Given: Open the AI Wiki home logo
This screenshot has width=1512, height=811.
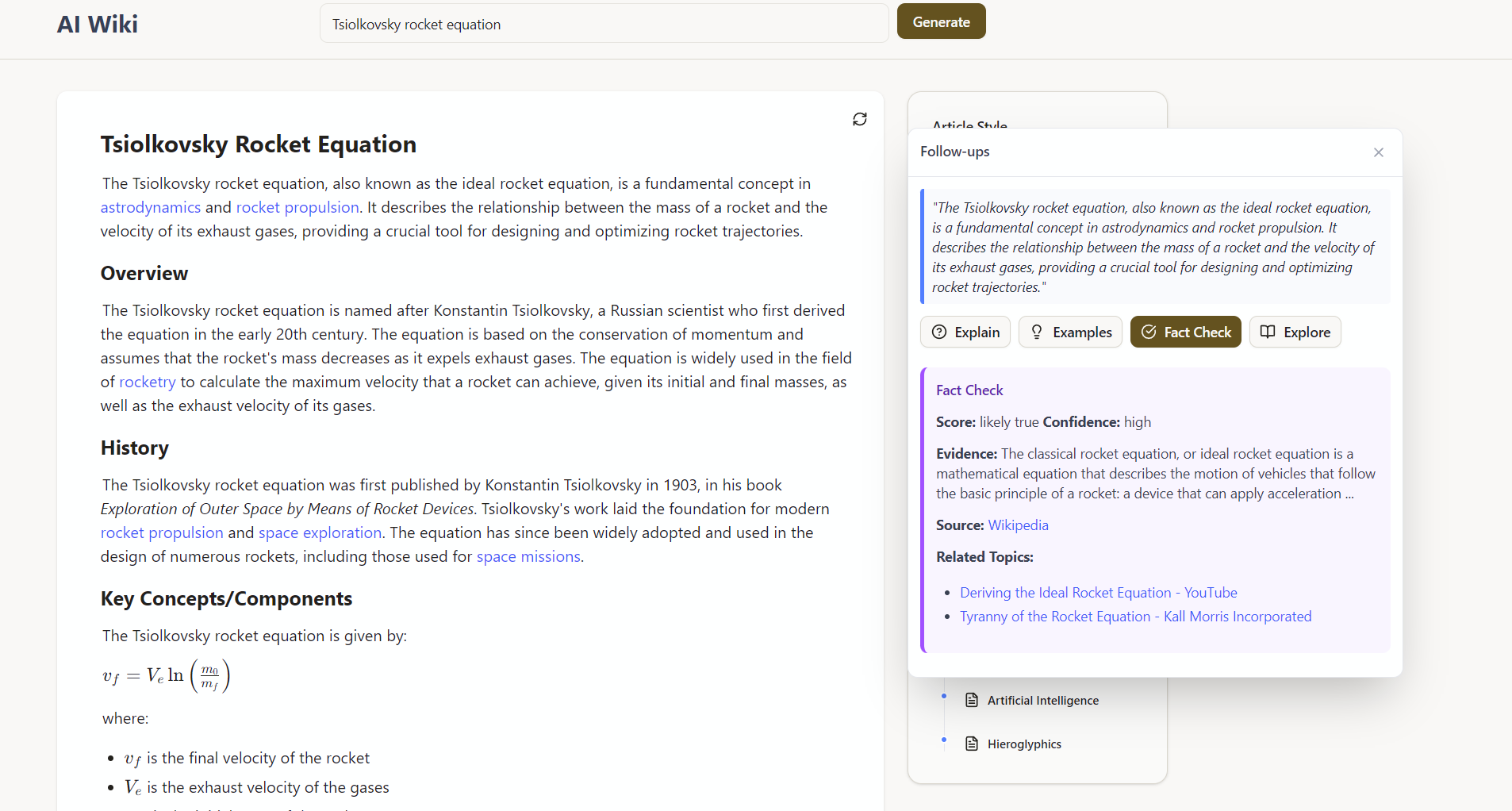Looking at the screenshot, I should click(98, 24).
